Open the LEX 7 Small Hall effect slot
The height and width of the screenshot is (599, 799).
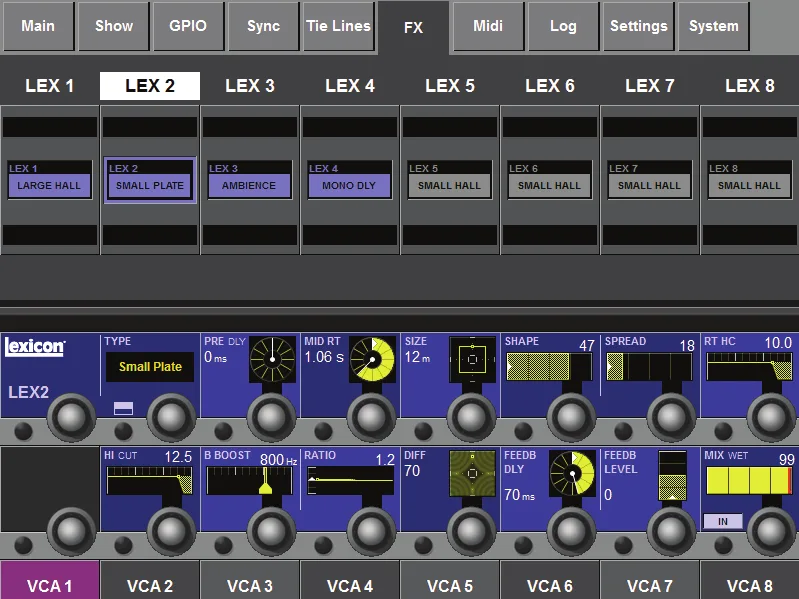(x=649, y=180)
